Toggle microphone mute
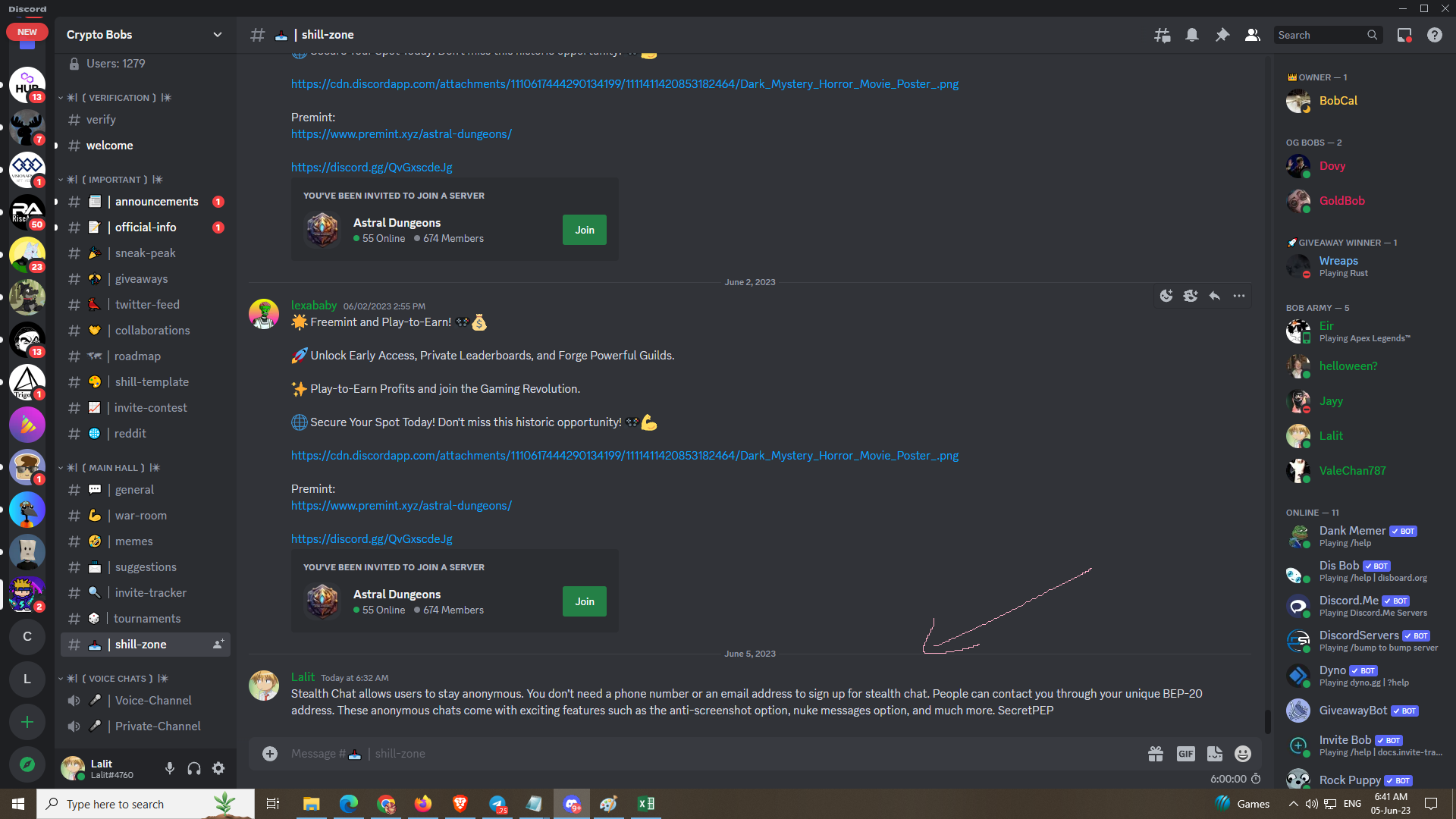The image size is (1456, 819). [170, 768]
